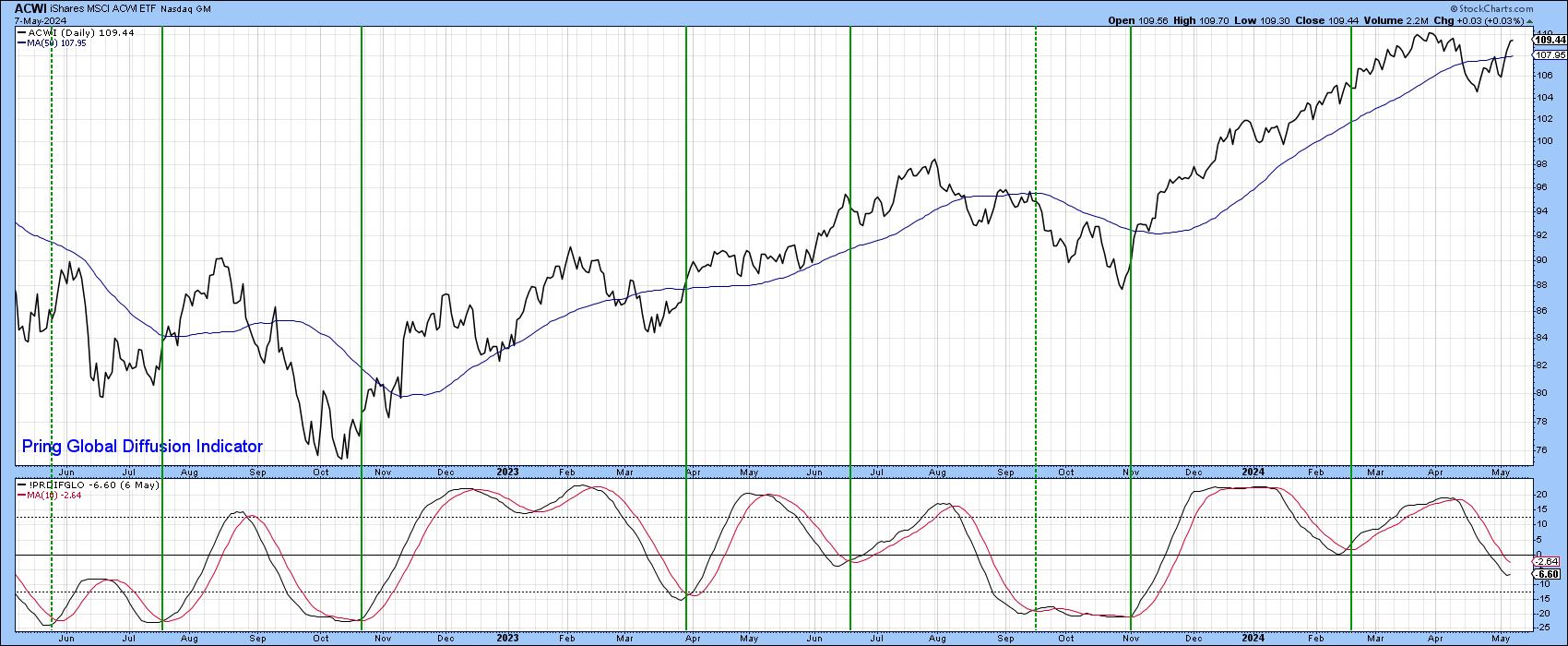This screenshot has height=646, width=1568.
Task: Click the -2.64 tag on indicator axis
Action: pos(1548,562)
